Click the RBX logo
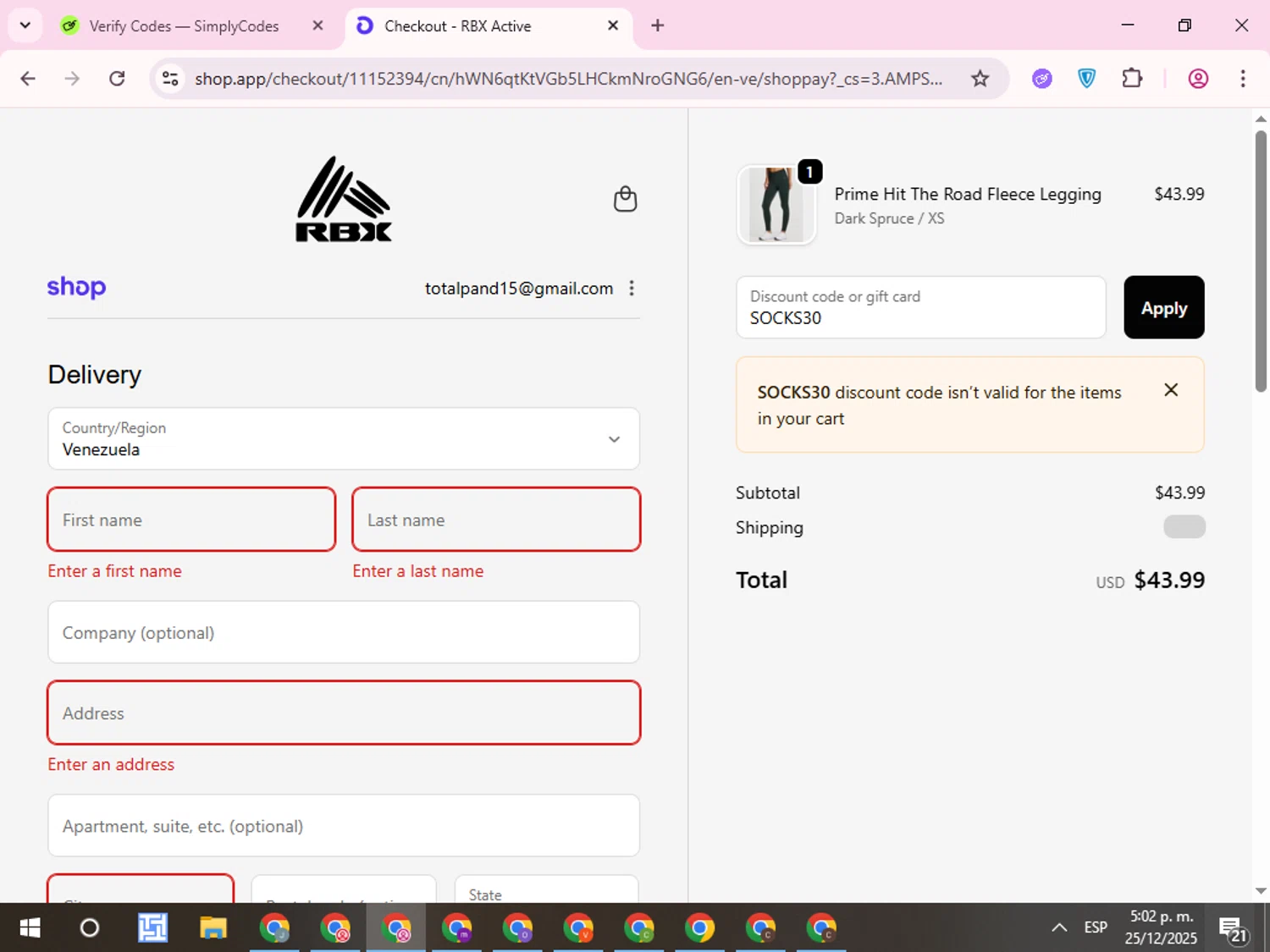 [x=344, y=200]
